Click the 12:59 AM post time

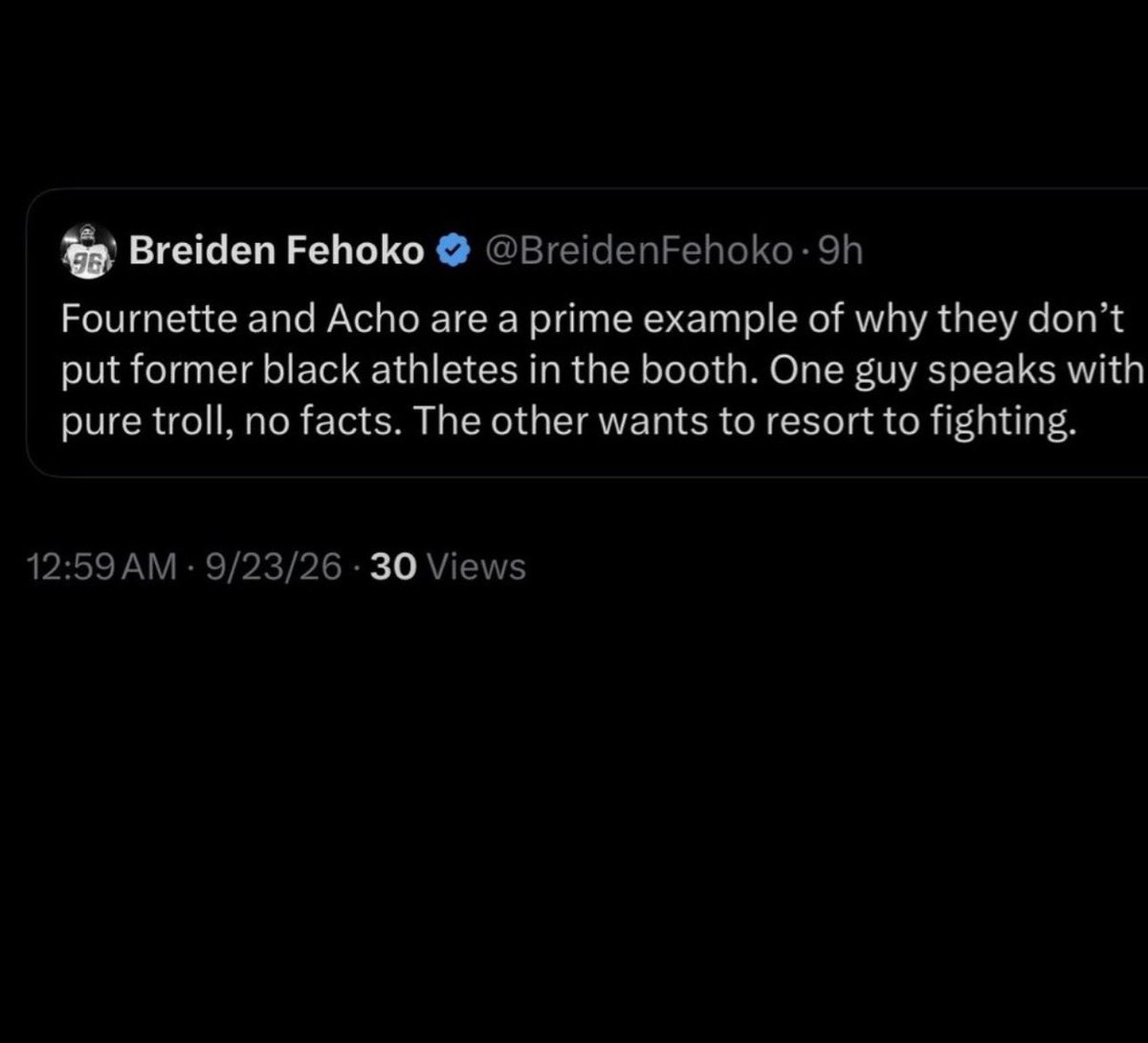point(103,567)
